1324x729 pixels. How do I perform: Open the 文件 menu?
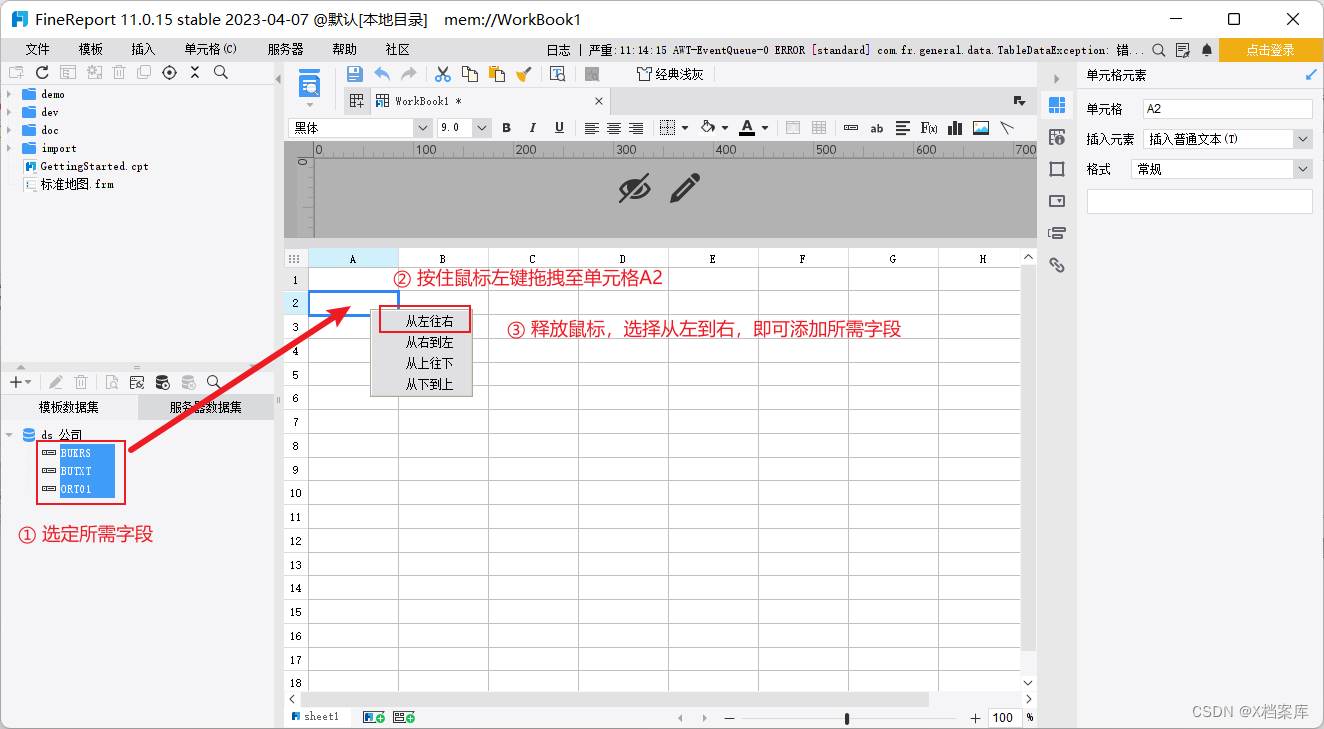click(37, 49)
